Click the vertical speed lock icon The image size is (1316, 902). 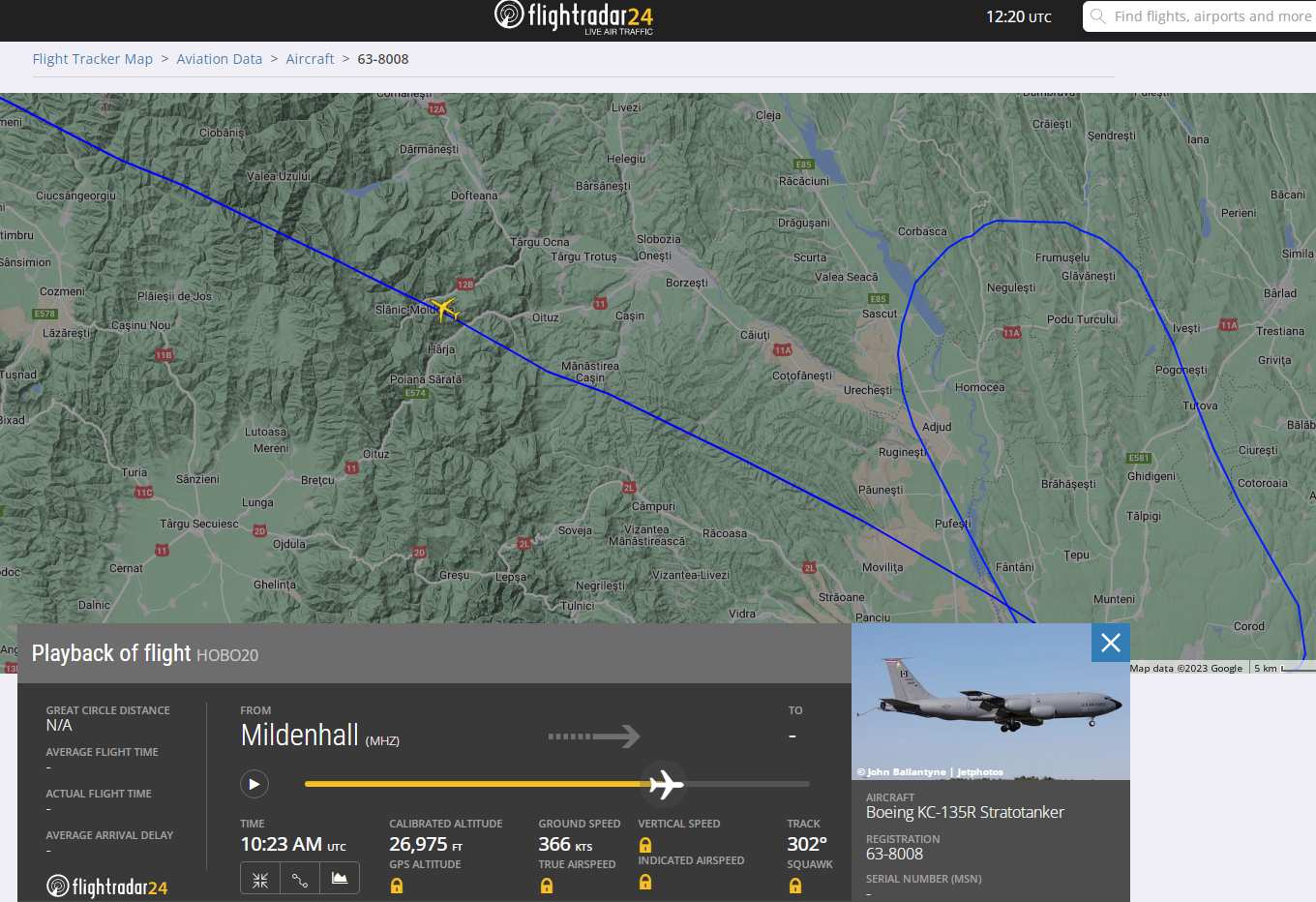pyautogui.click(x=645, y=845)
